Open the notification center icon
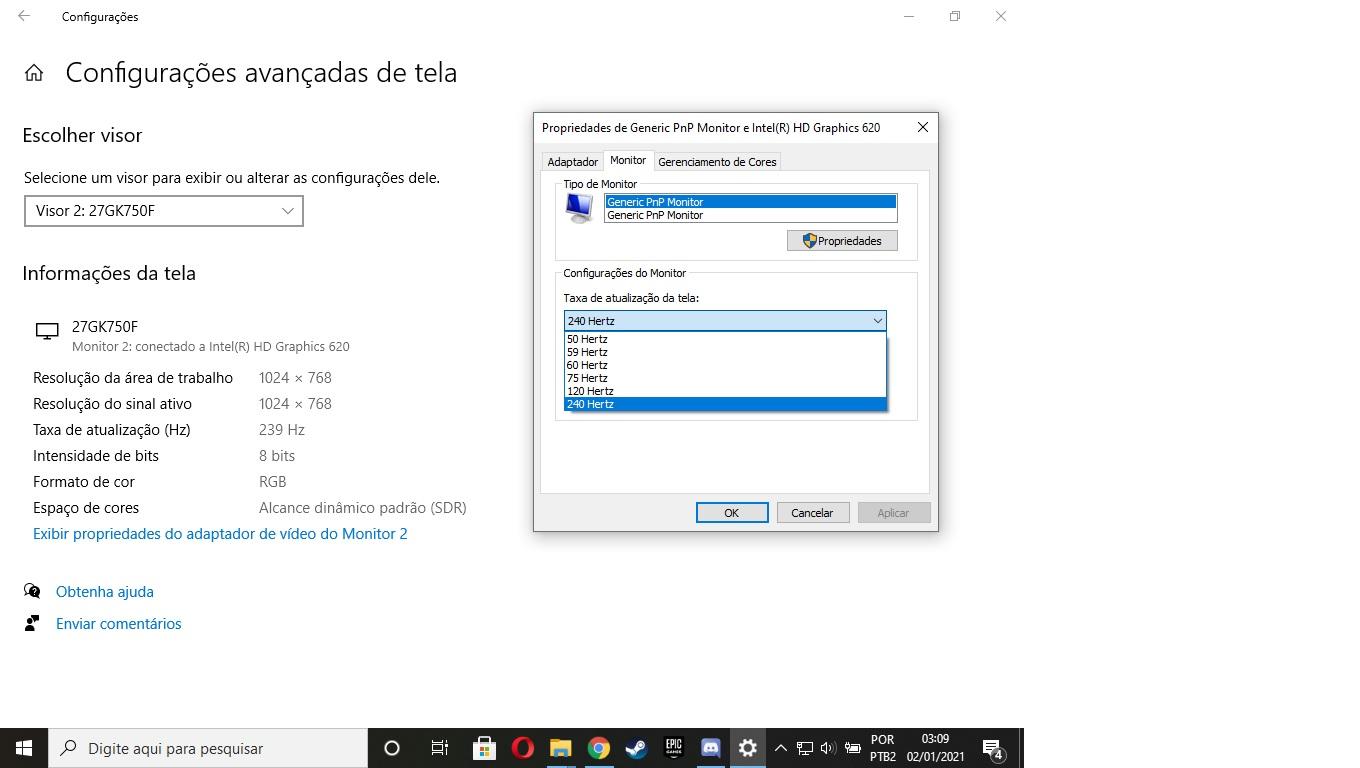The image size is (1360, 768). tap(993, 748)
